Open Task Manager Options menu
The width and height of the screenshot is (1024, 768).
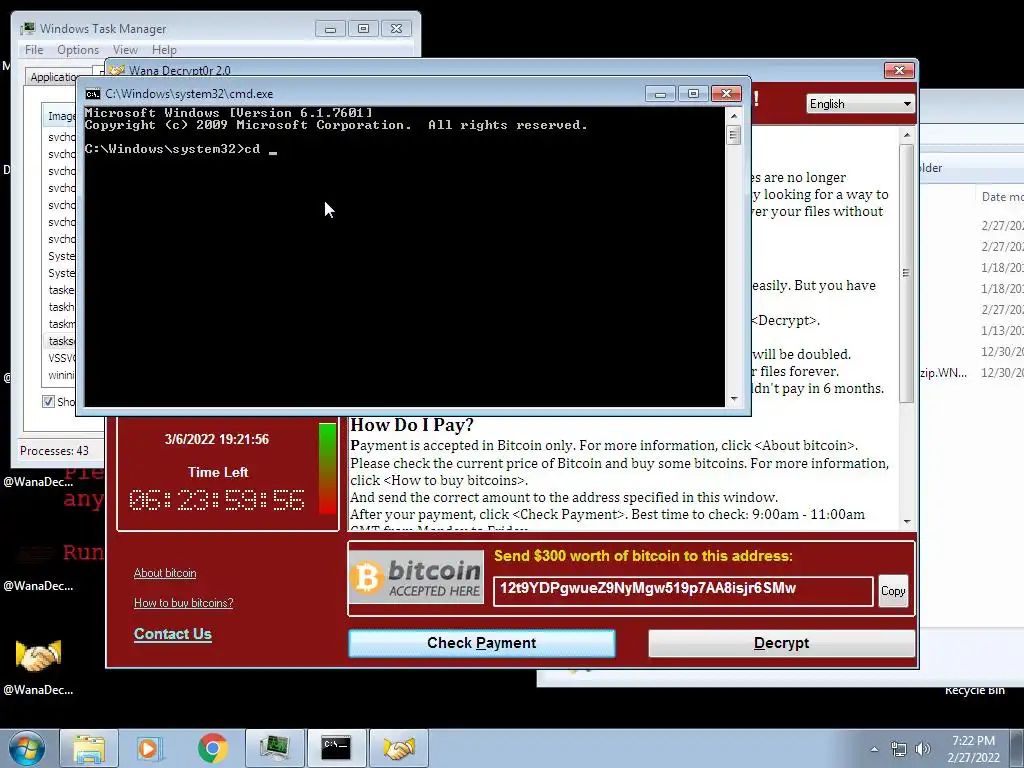[x=78, y=50]
